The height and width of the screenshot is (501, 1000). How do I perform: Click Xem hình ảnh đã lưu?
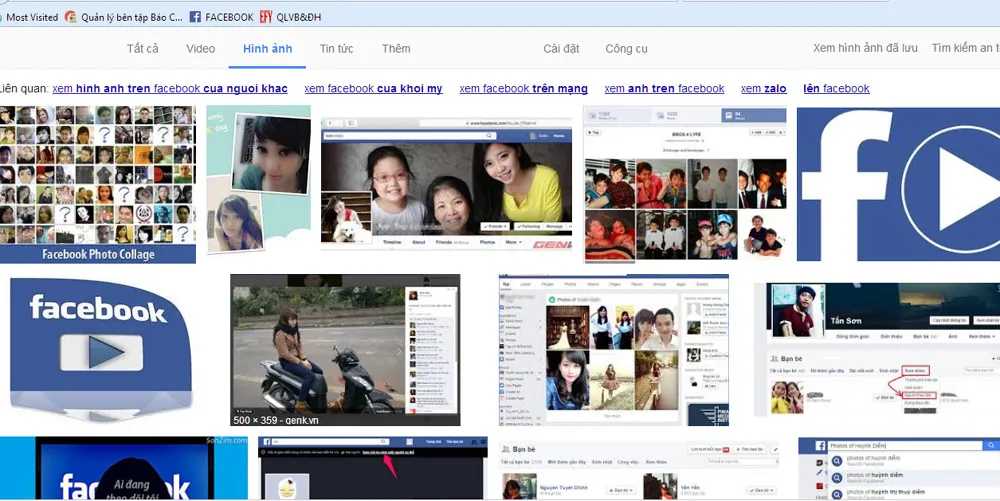pyautogui.click(x=865, y=48)
